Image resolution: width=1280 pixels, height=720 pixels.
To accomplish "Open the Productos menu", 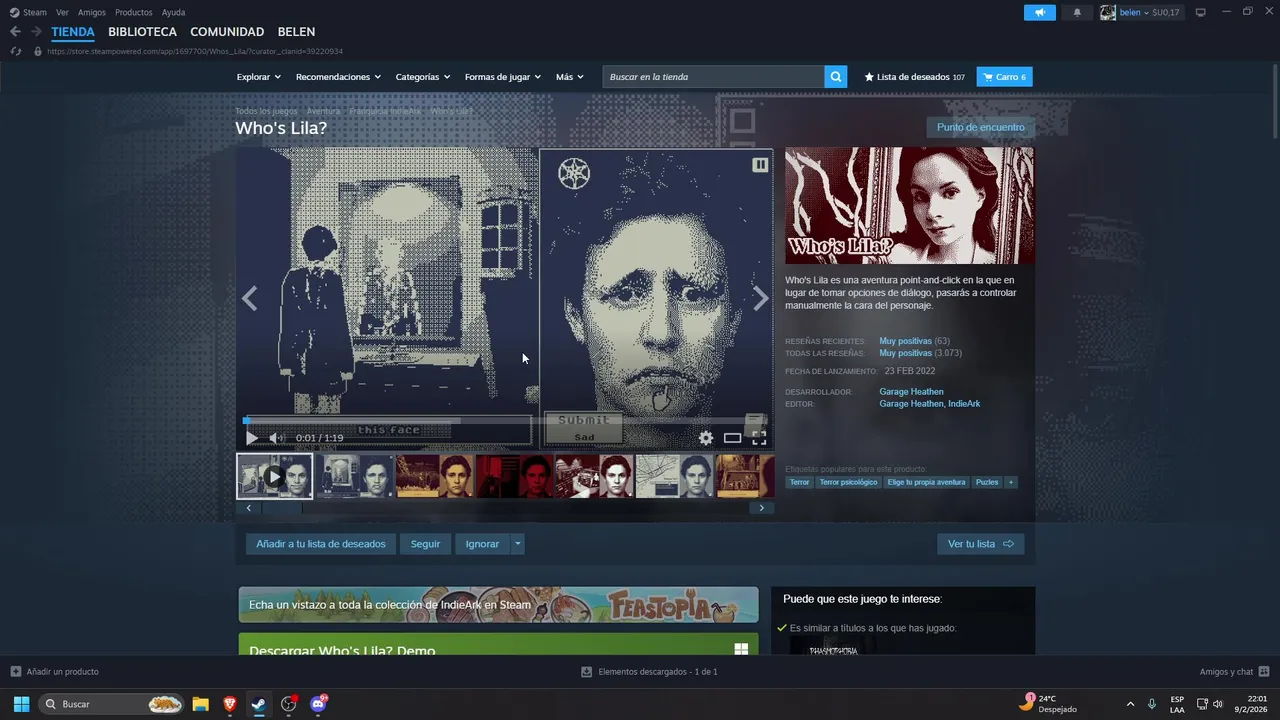I will click(134, 12).
